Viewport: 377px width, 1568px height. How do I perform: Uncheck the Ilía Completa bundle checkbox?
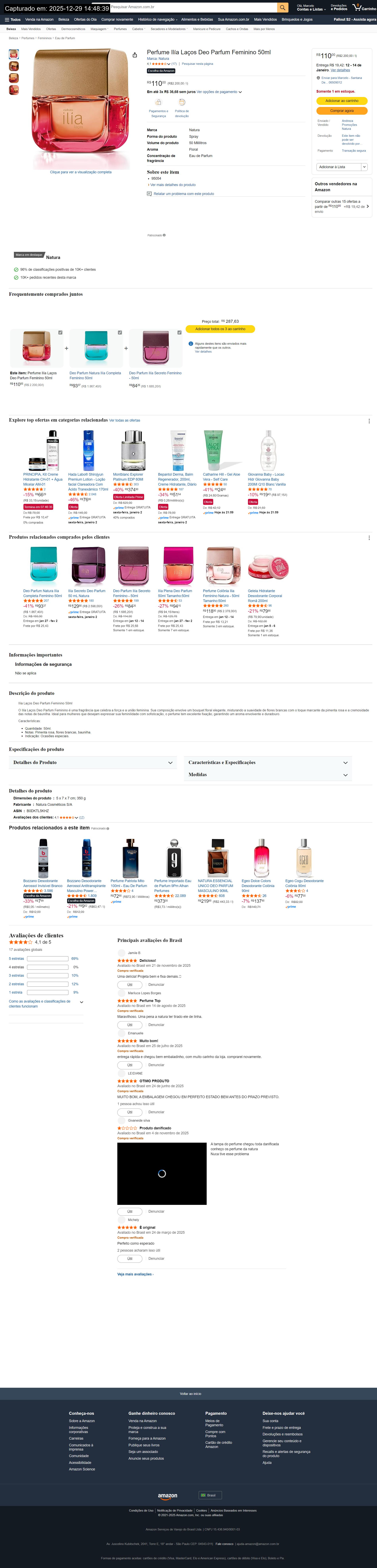click(120, 332)
